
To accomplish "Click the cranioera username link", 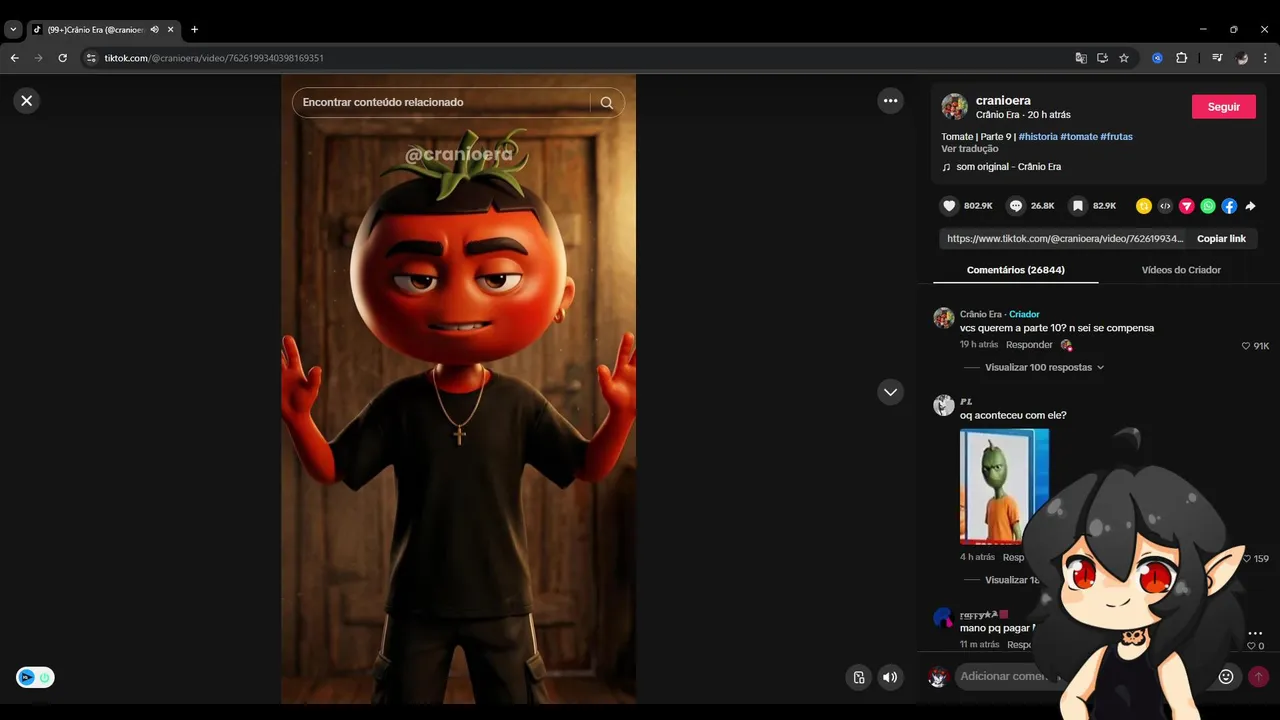I will (1003, 100).
